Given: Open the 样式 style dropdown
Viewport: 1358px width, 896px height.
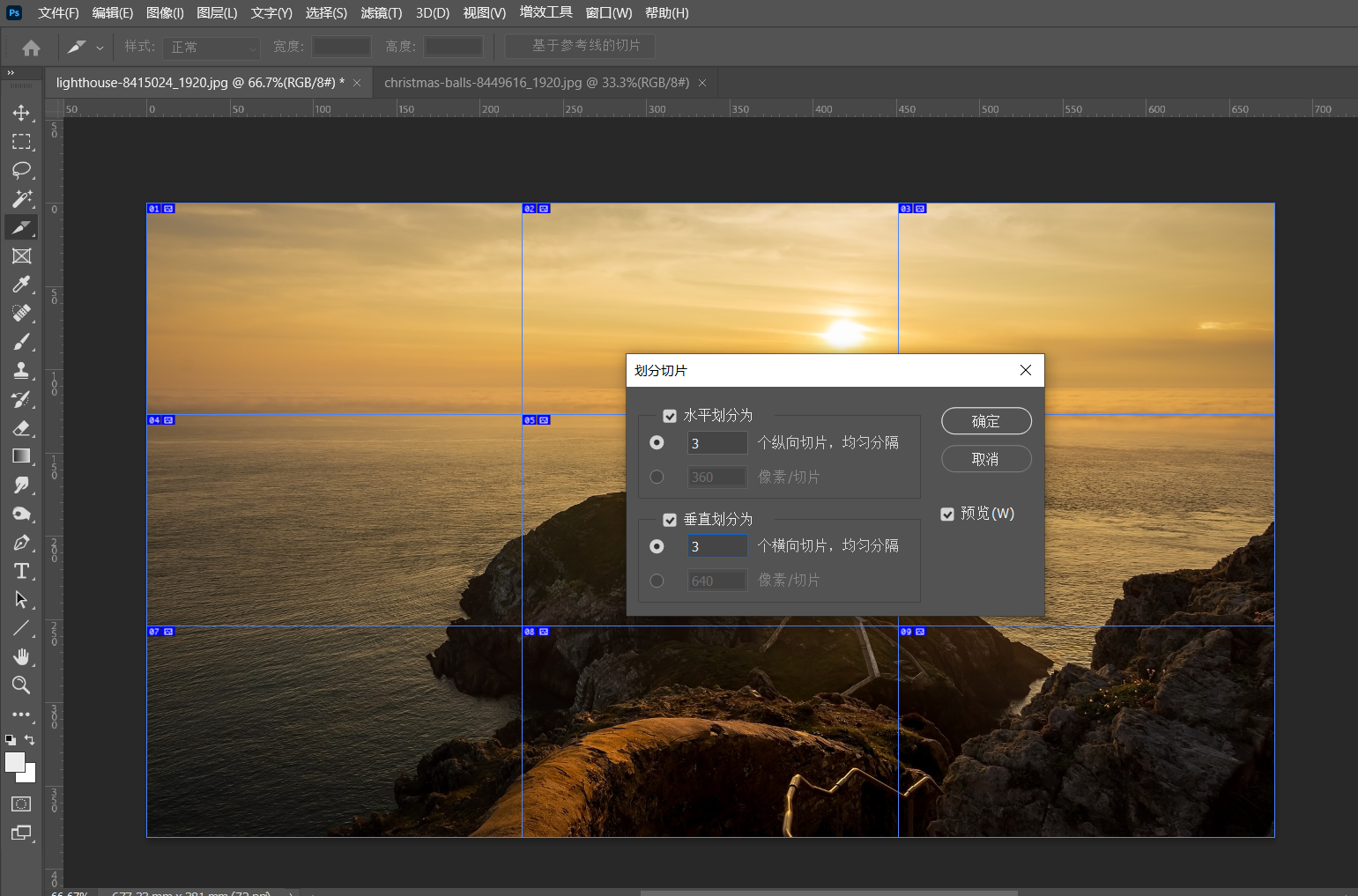Looking at the screenshot, I should tap(212, 48).
